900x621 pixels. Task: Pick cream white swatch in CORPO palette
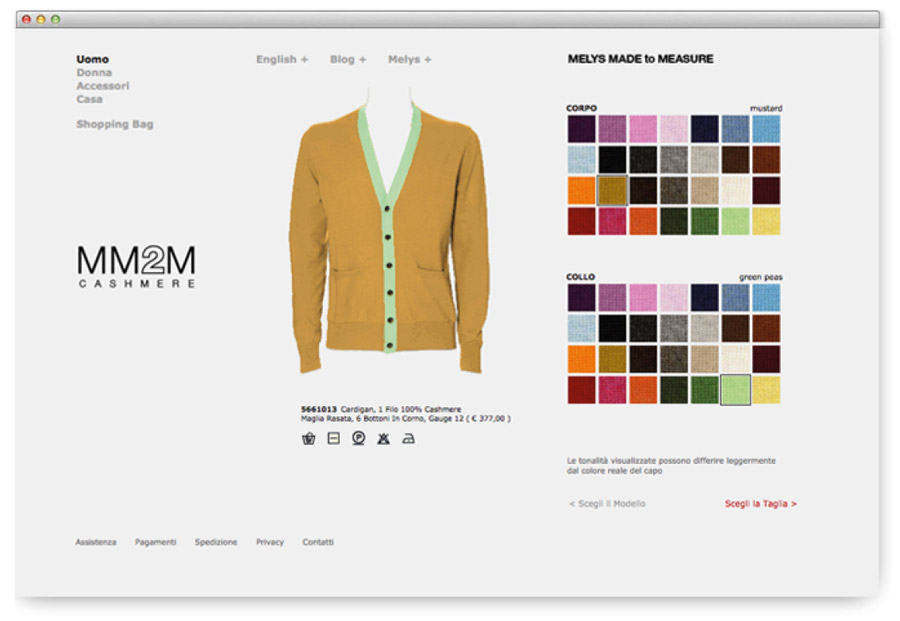click(x=735, y=191)
